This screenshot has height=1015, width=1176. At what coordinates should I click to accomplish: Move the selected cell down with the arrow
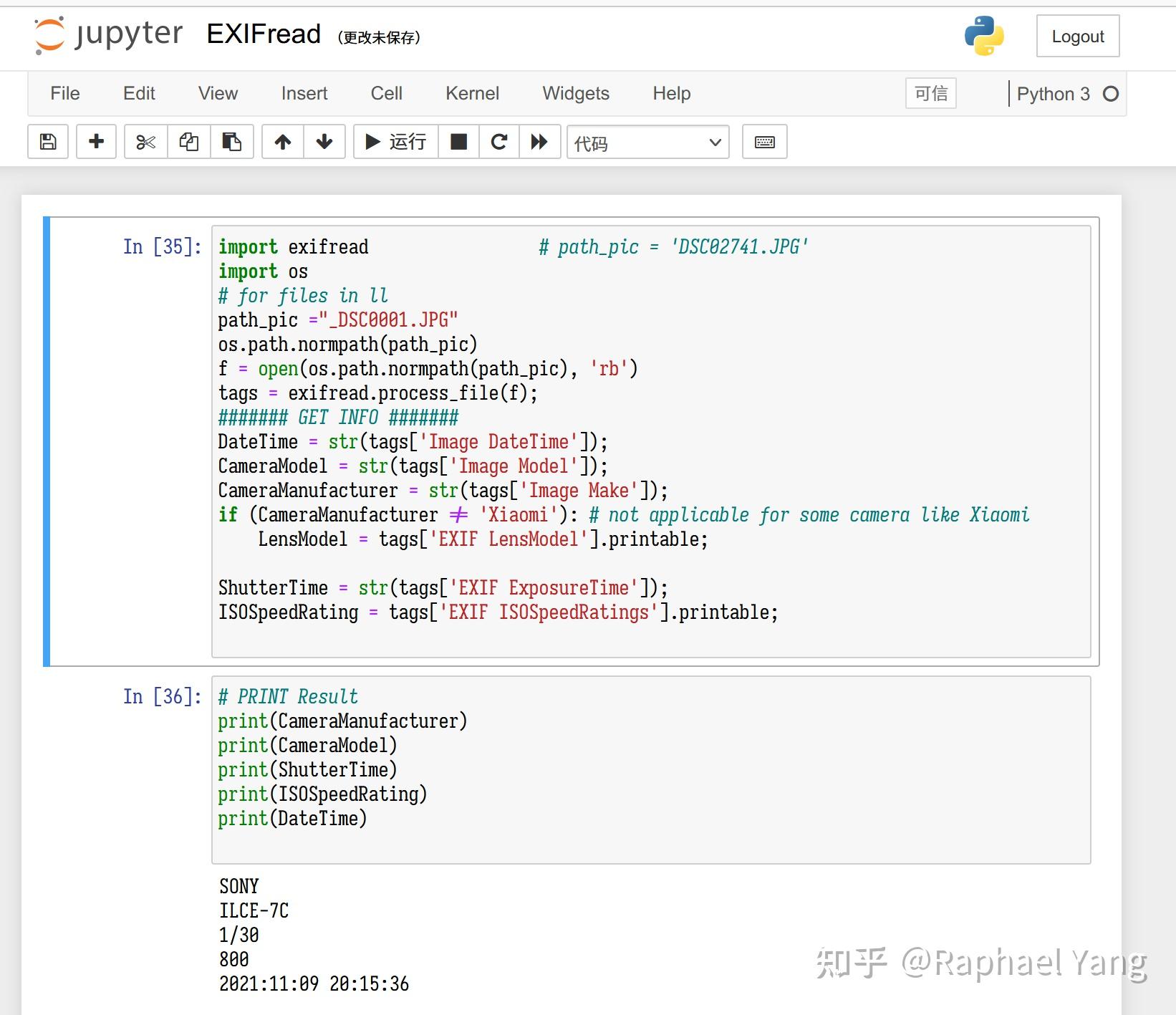click(324, 142)
